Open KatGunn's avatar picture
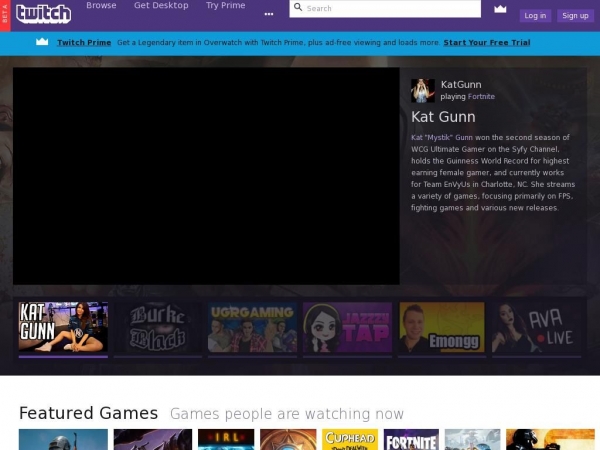The image size is (600, 450). pyautogui.click(x=422, y=91)
